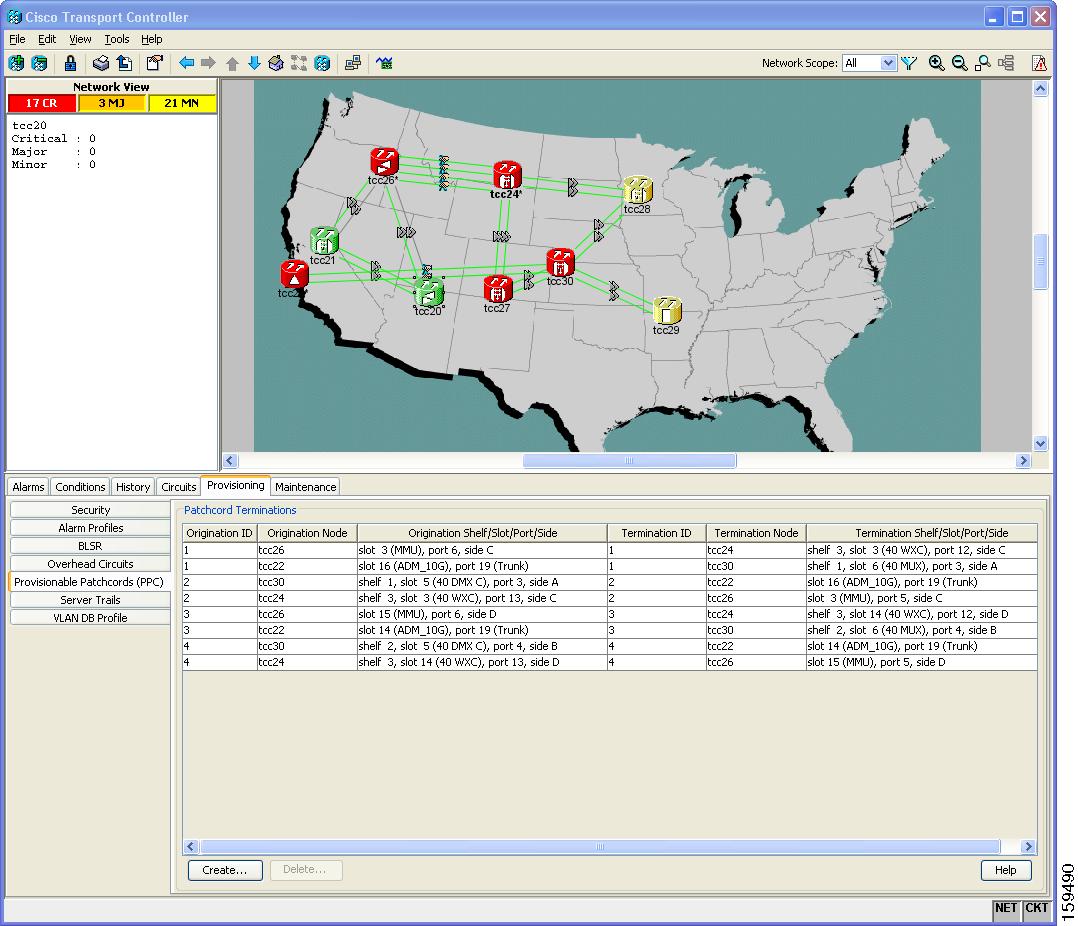Click the filter funnel icon
1078x926 pixels.
coord(910,63)
